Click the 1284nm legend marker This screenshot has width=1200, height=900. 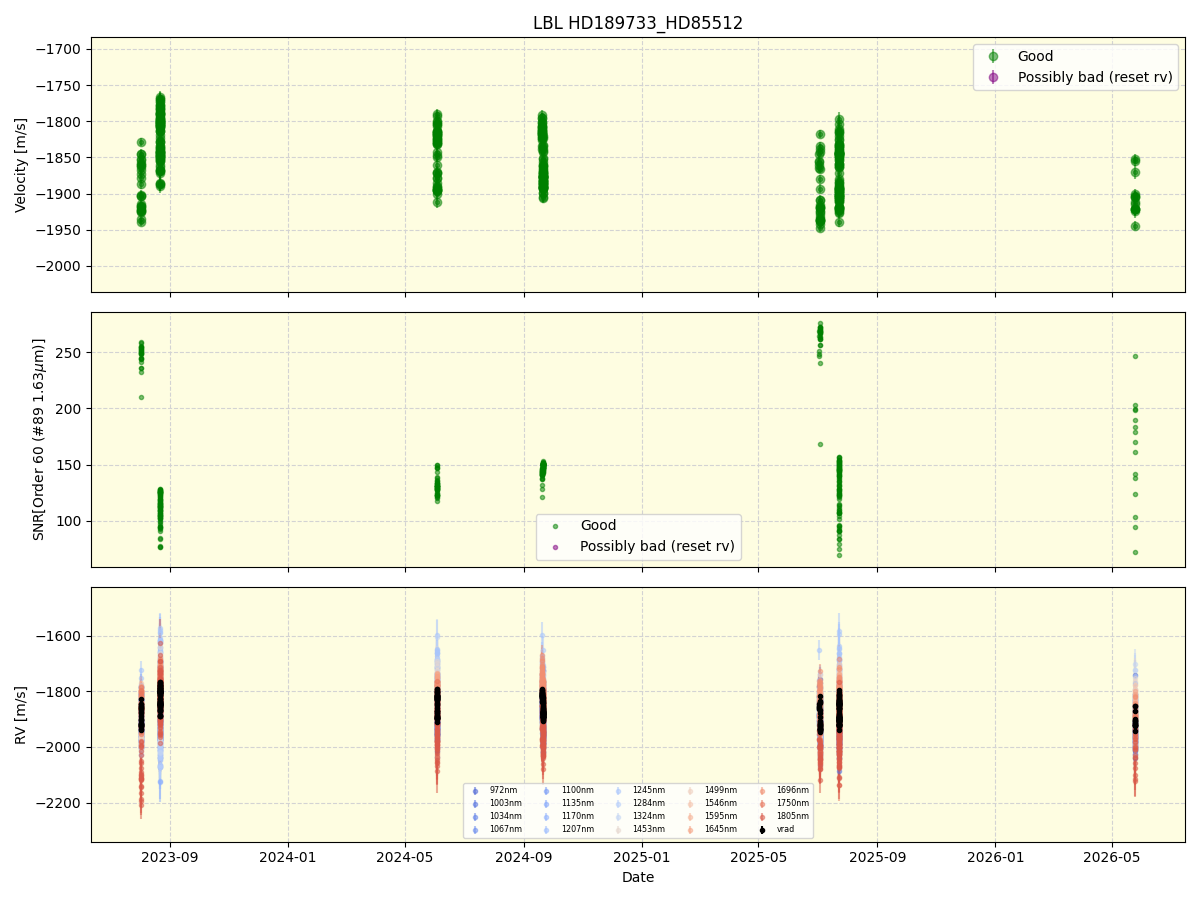(x=618, y=803)
